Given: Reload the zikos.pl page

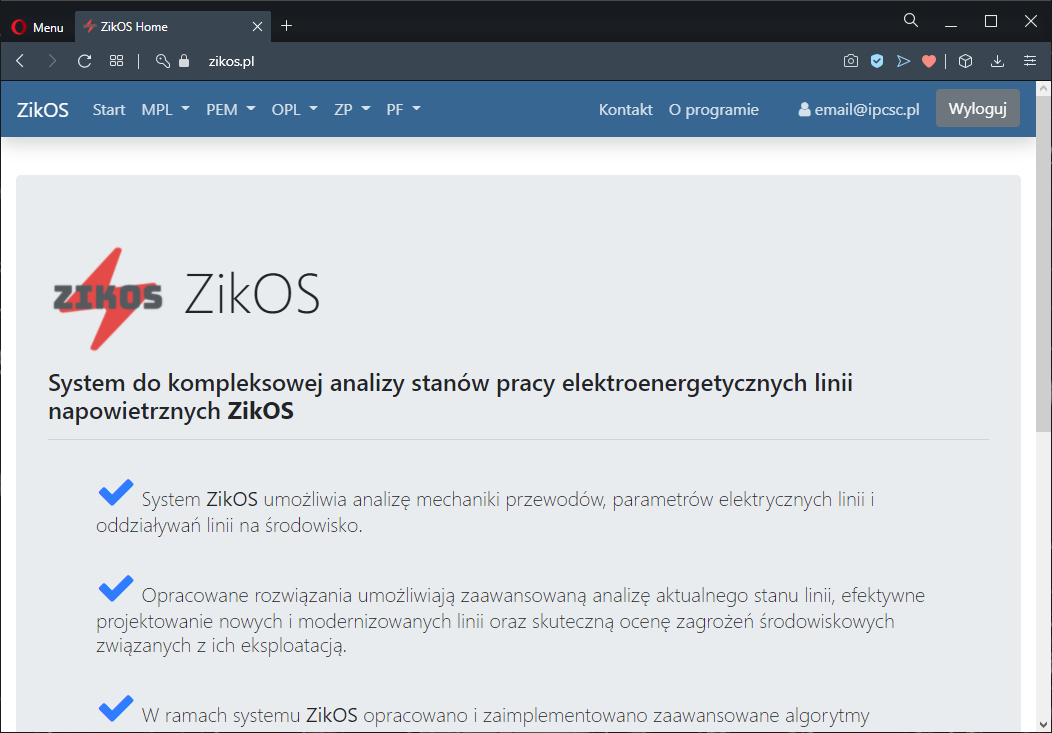Looking at the screenshot, I should (x=85, y=61).
